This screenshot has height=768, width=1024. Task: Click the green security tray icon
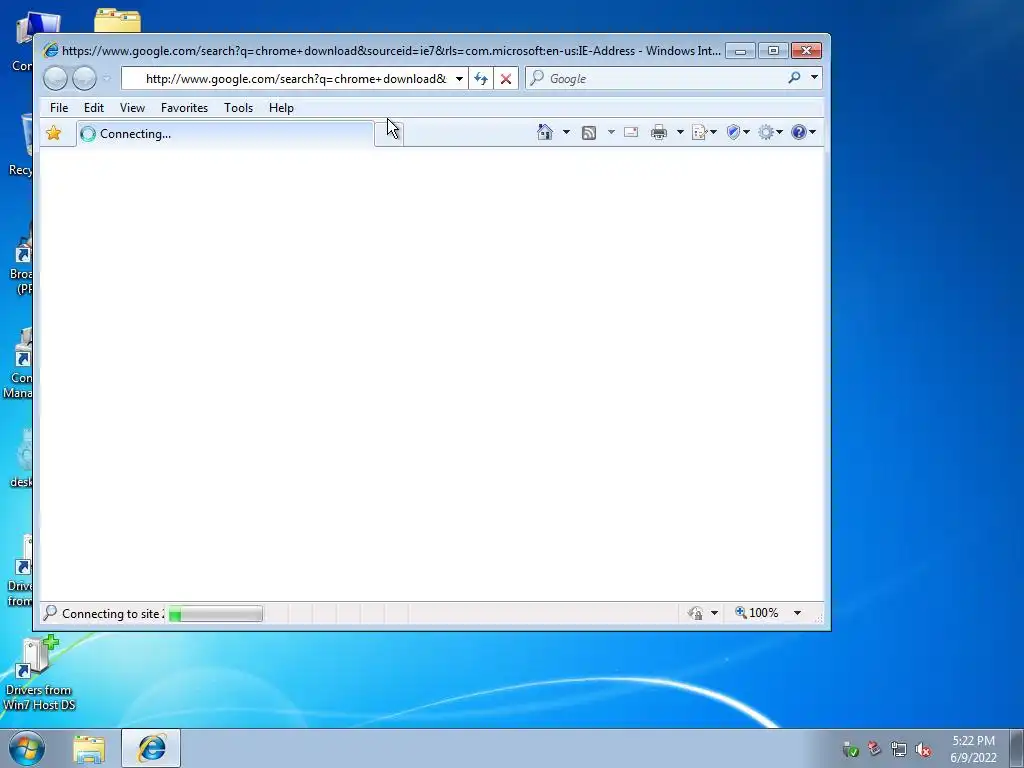click(x=850, y=750)
